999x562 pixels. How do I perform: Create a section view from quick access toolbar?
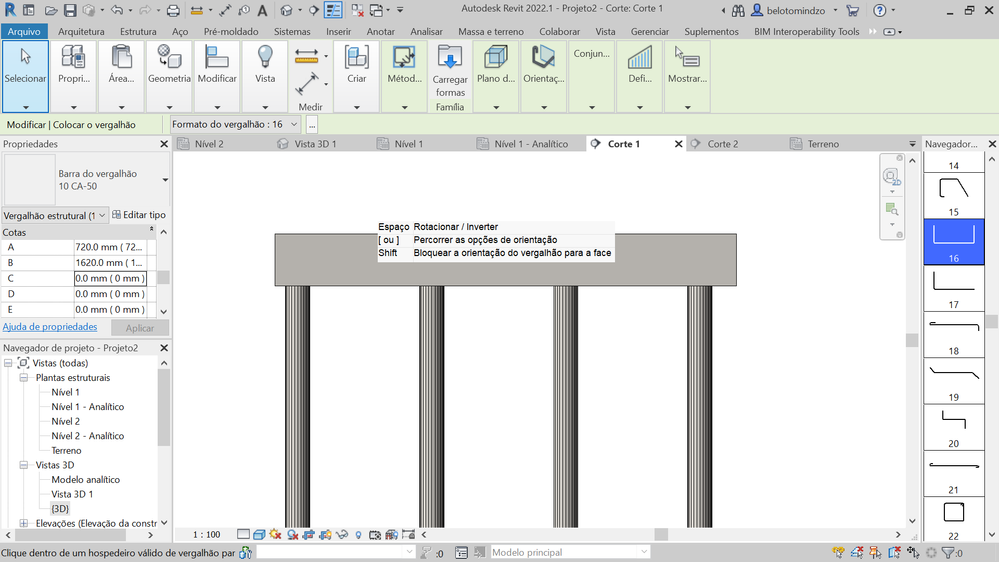[314, 10]
